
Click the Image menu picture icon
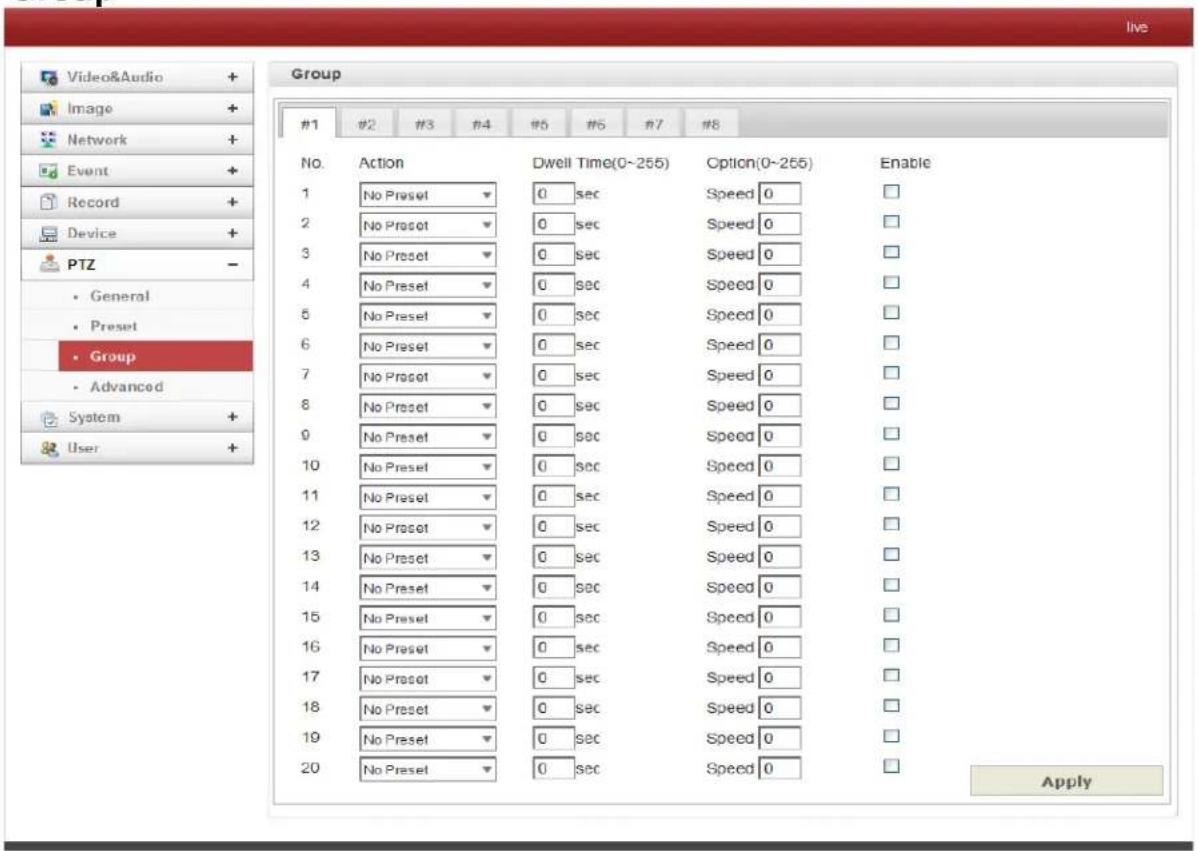click(49, 108)
